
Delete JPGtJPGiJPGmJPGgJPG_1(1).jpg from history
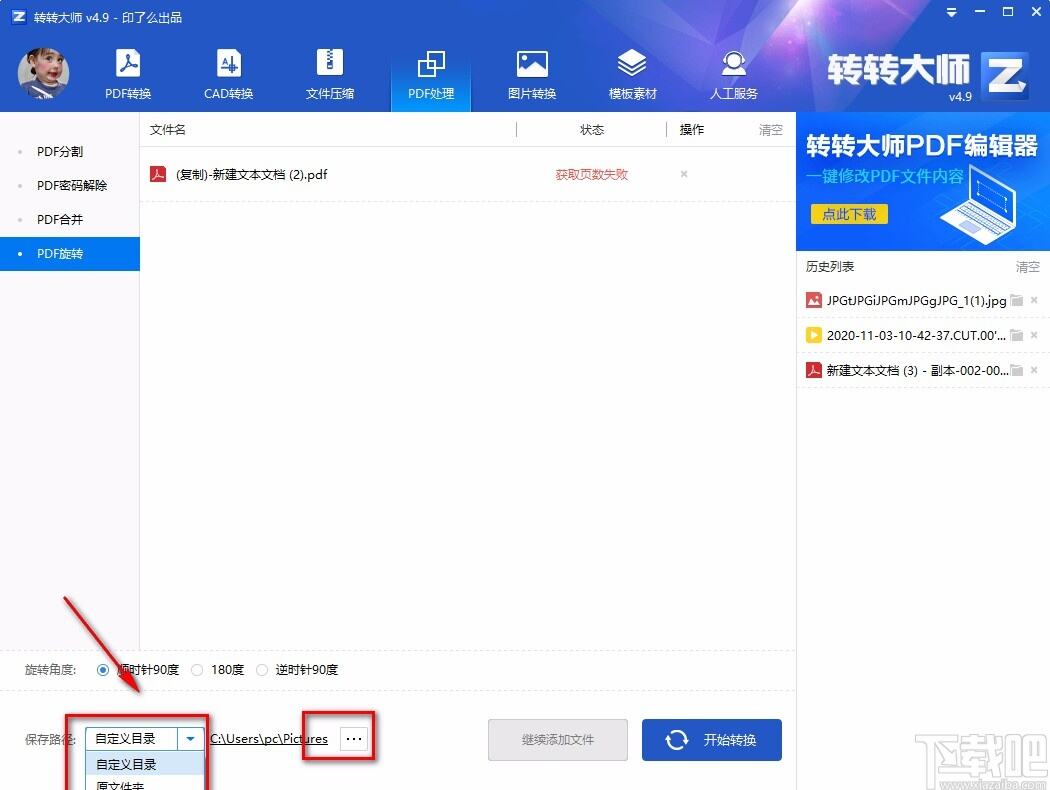point(1034,300)
